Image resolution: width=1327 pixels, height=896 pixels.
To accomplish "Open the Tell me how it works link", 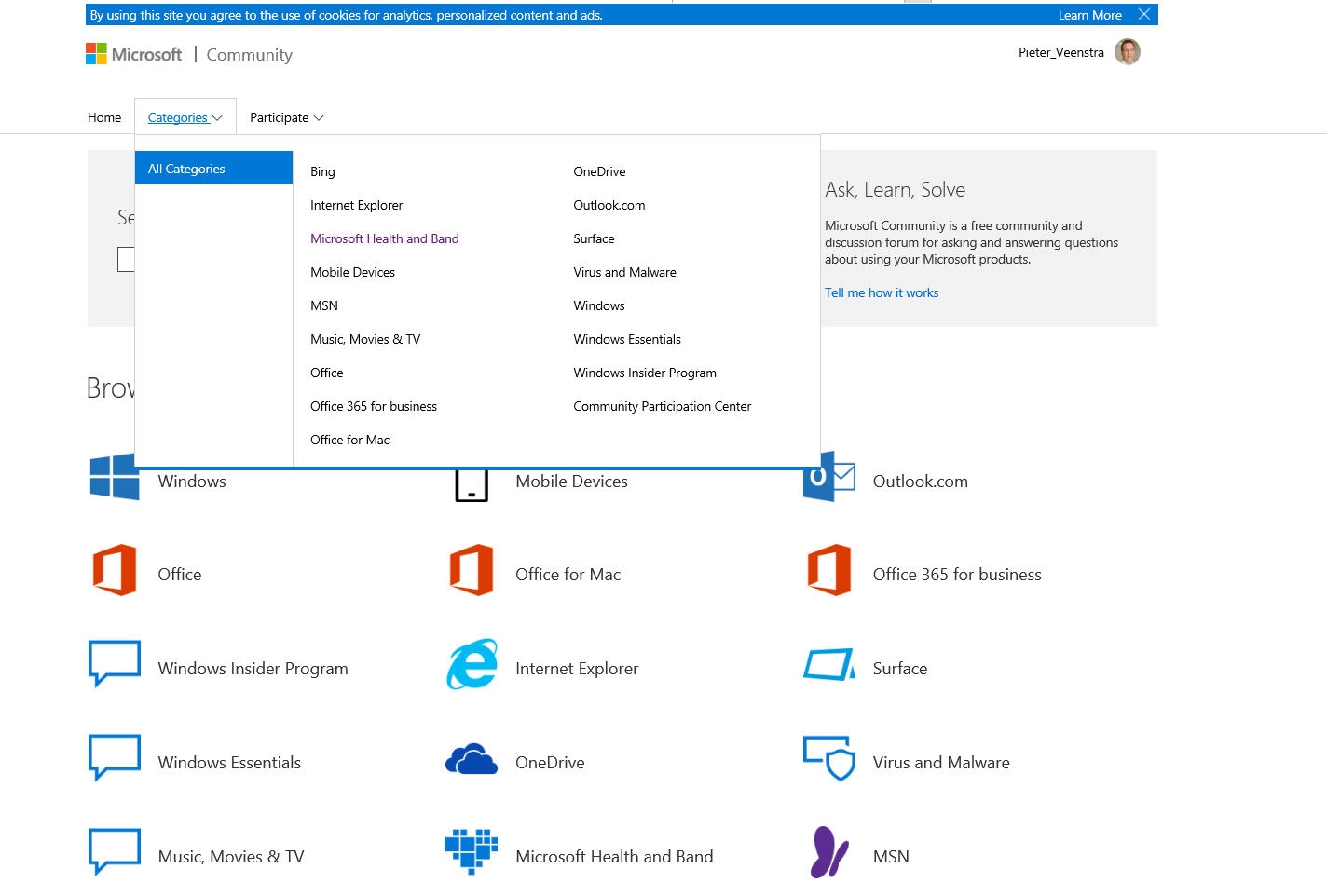I will [x=881, y=292].
